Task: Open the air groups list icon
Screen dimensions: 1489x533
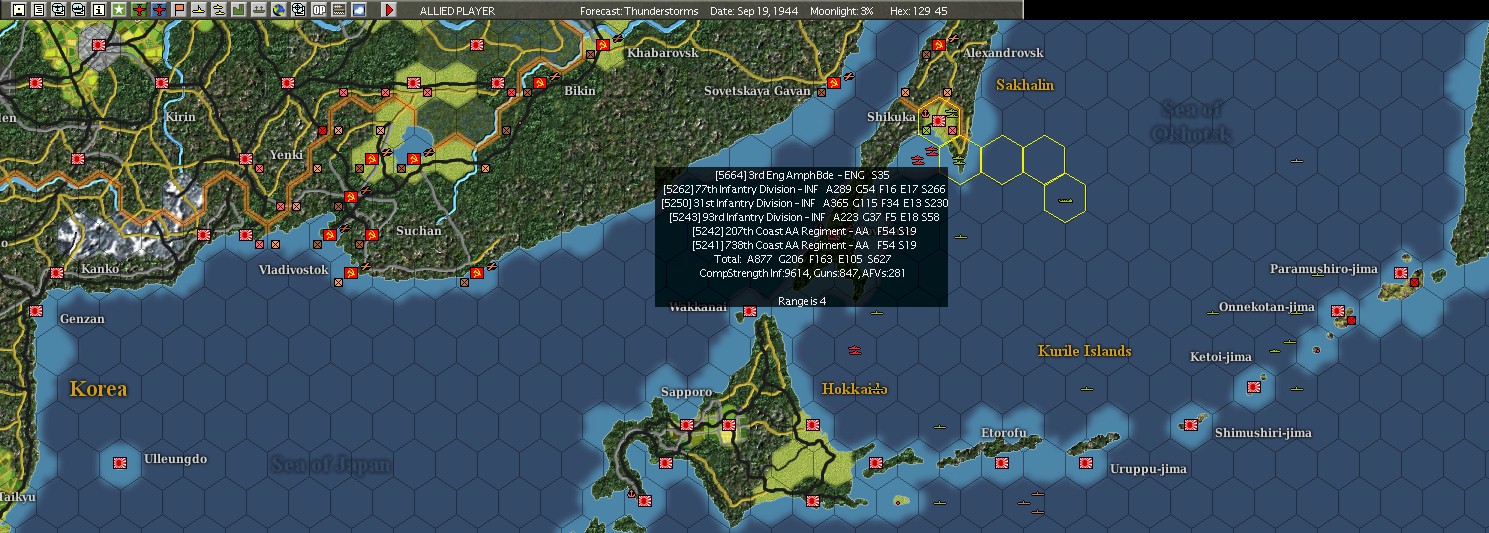Action: [59, 10]
